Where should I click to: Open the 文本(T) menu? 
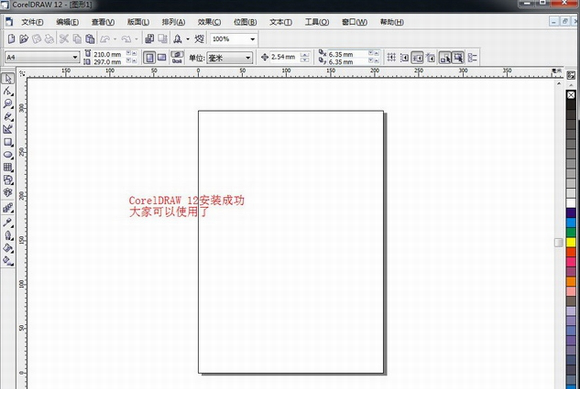pyautogui.click(x=280, y=22)
